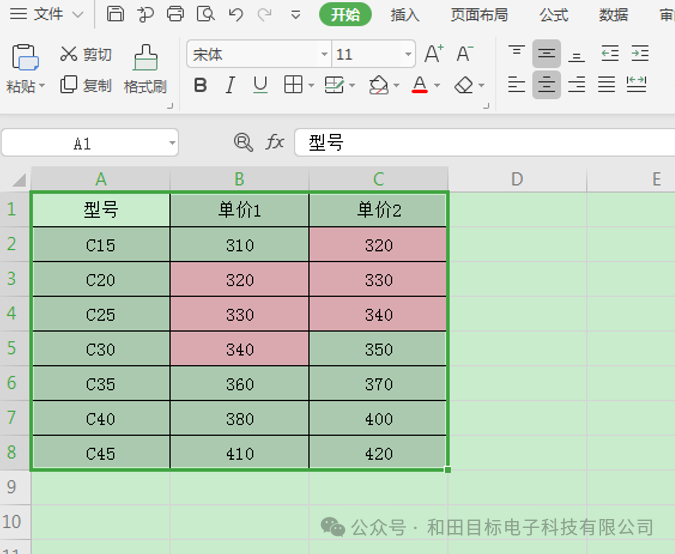Image resolution: width=675 pixels, height=554 pixels.
Task: Select column B header
Action: [x=239, y=179]
